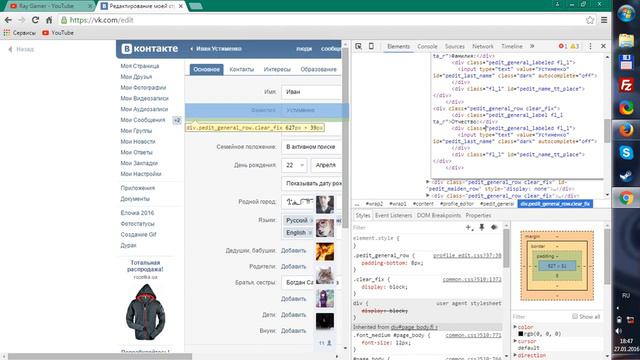Open birthday day dropdown showing 22
640x360 pixels.
[294, 165]
